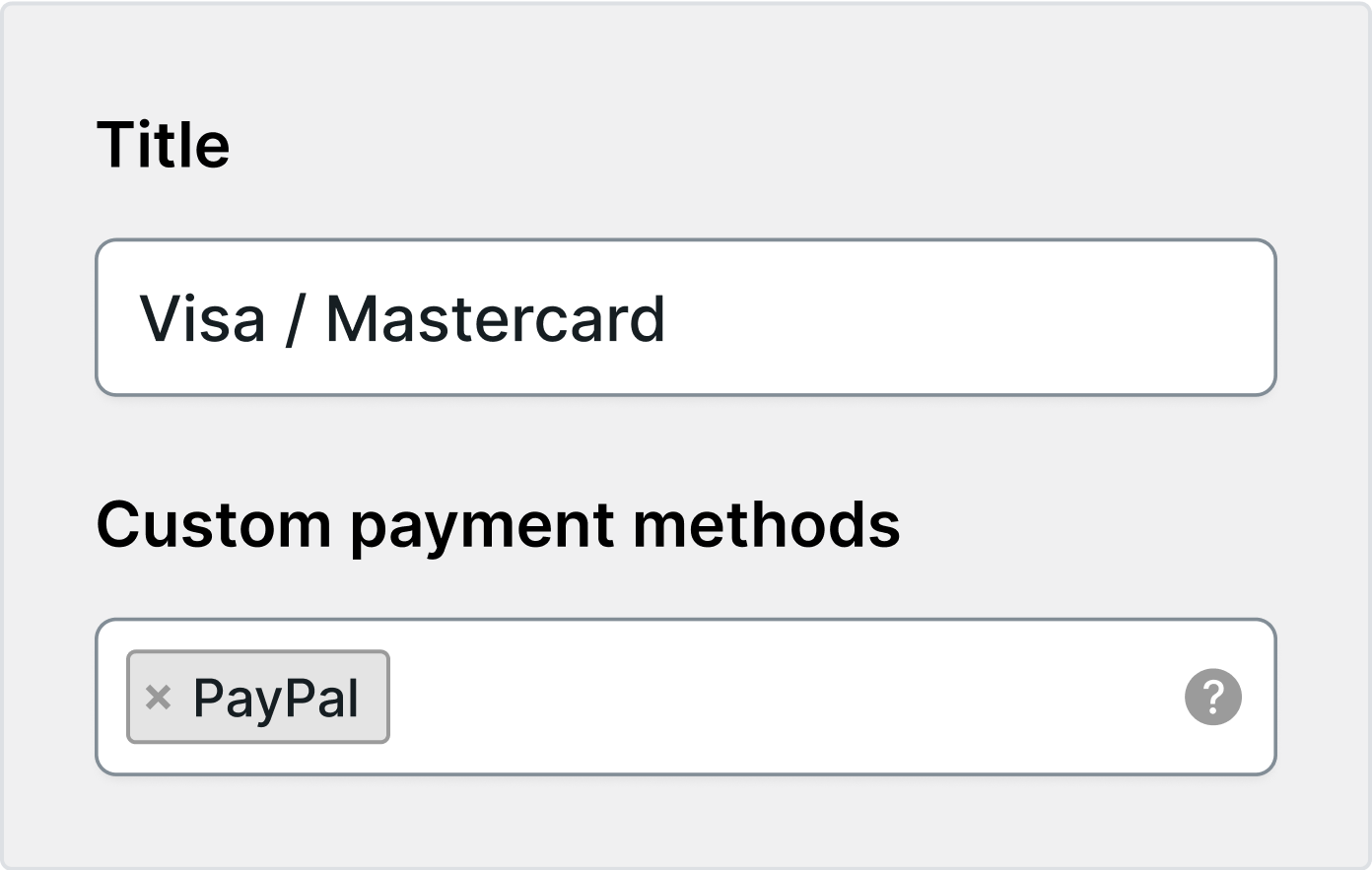Click the small cross next to PayPal

158,698
